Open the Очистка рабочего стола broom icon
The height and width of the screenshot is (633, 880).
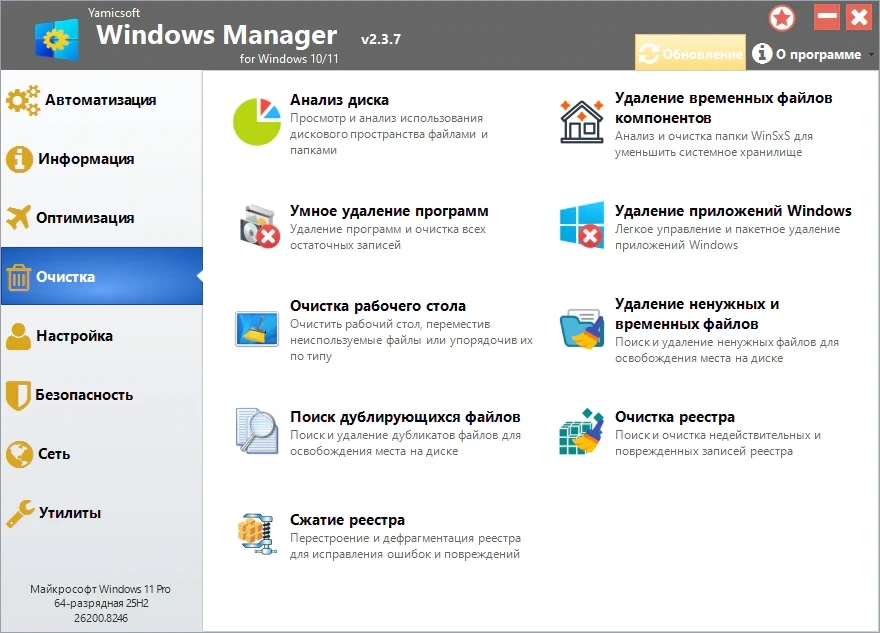click(x=257, y=328)
